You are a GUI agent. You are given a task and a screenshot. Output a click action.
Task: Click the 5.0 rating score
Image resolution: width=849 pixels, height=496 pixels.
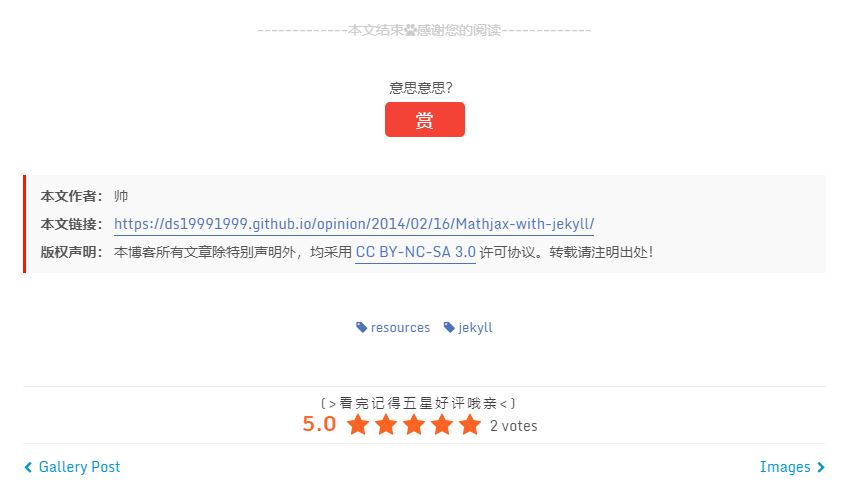coord(319,424)
